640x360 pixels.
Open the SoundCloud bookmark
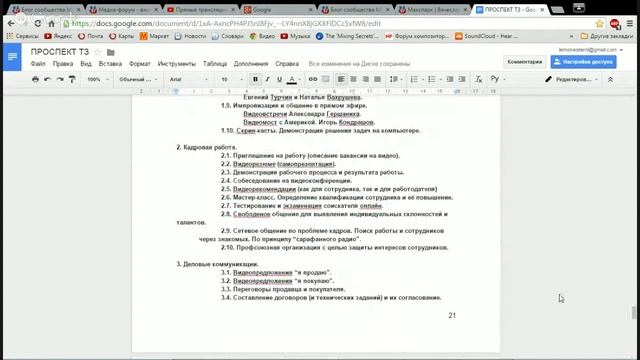click(486, 36)
